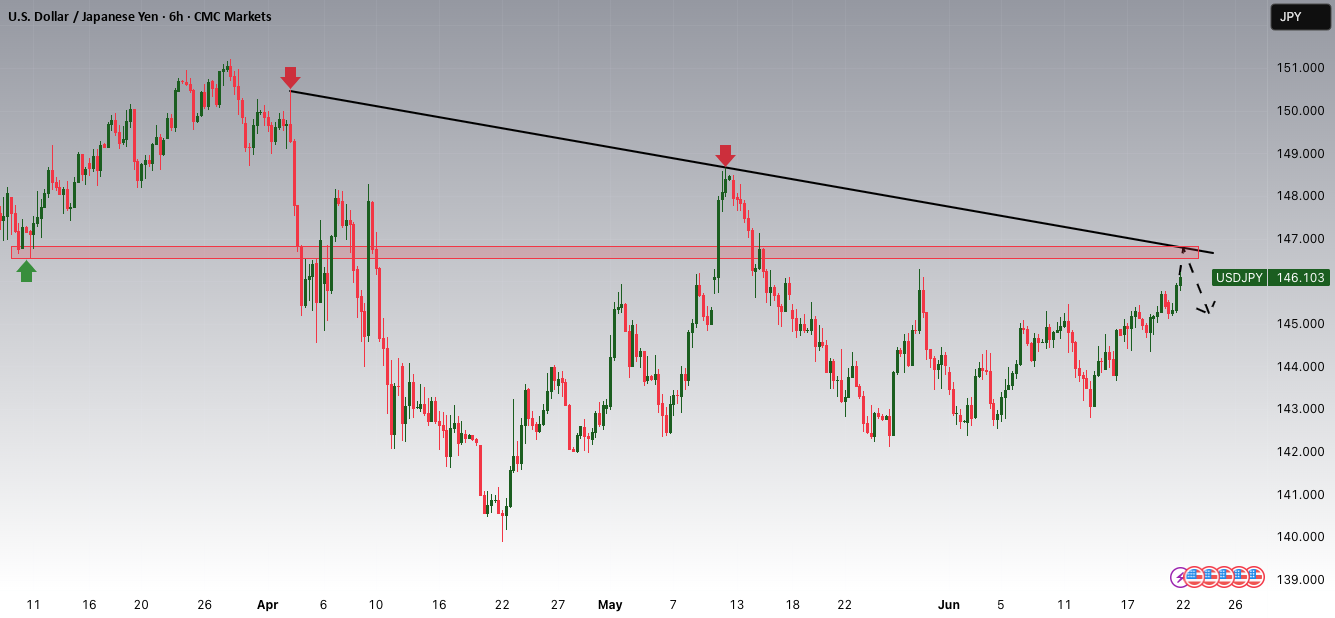
Task: Click the 150.000 price axis label
Action: 1298,111
